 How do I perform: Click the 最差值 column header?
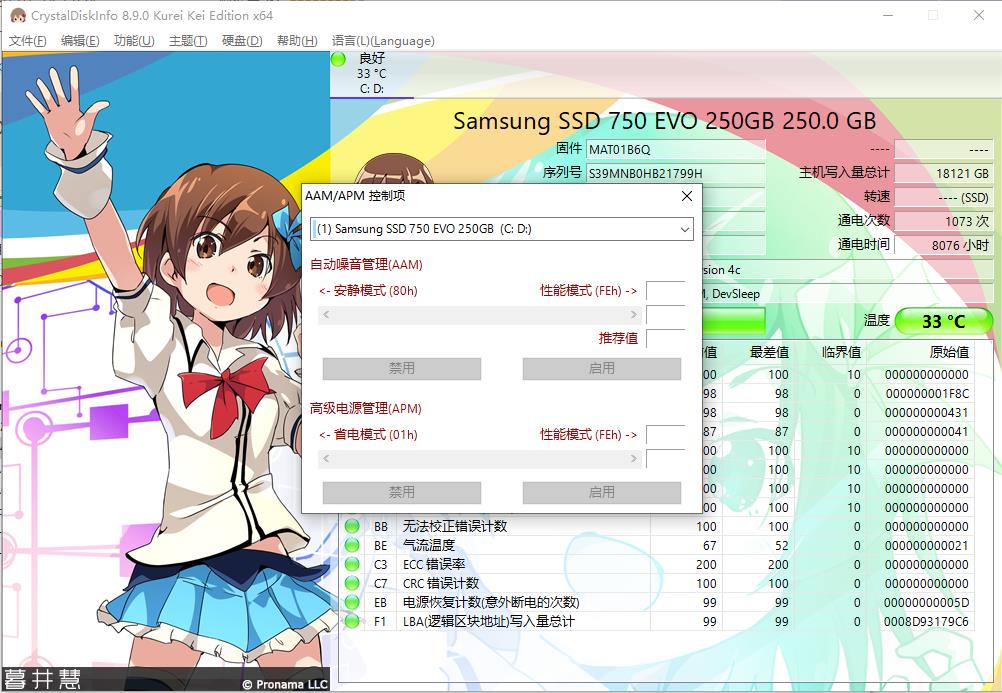coord(769,352)
